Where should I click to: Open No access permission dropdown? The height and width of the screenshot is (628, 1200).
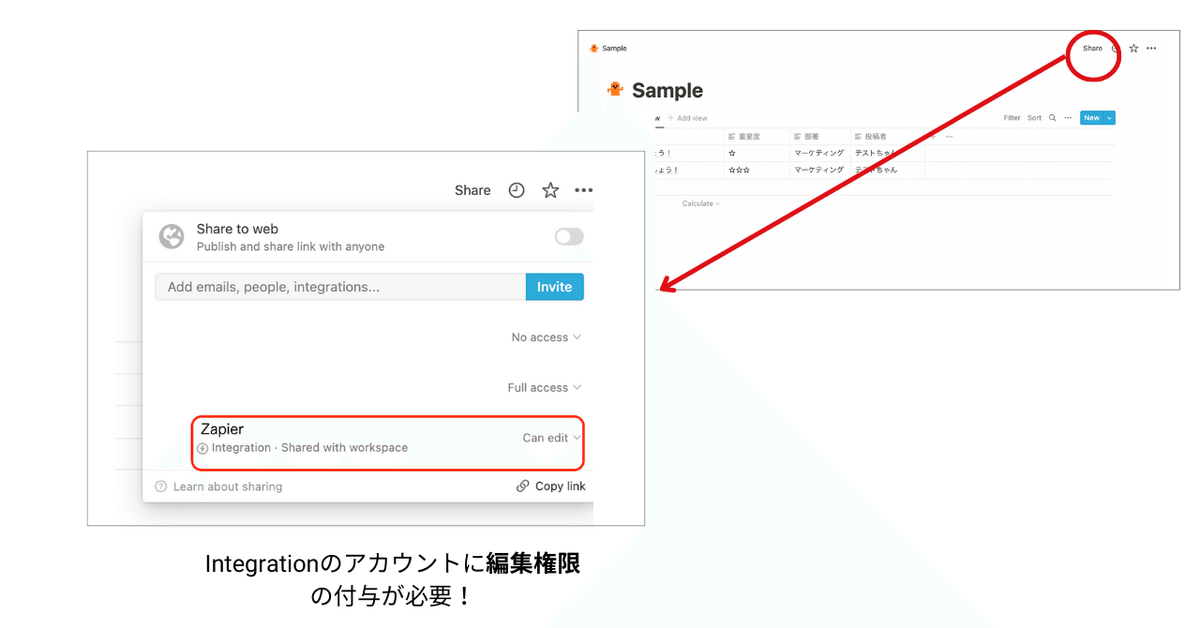tap(546, 338)
